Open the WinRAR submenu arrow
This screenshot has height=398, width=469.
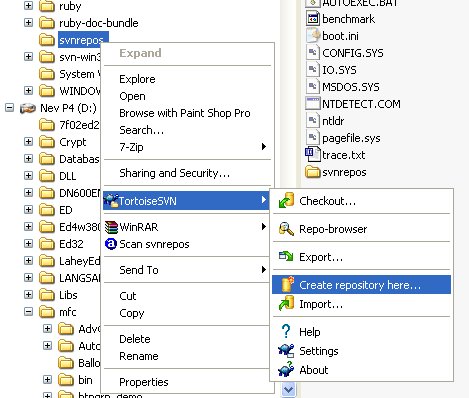point(264,227)
